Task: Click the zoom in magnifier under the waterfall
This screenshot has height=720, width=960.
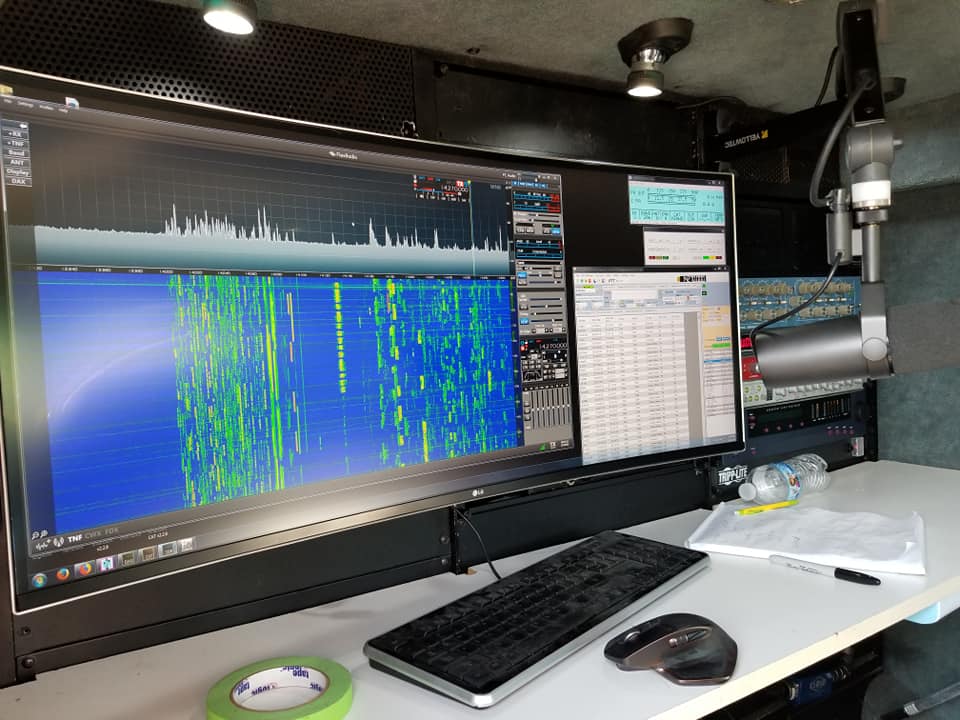Action: [44, 534]
